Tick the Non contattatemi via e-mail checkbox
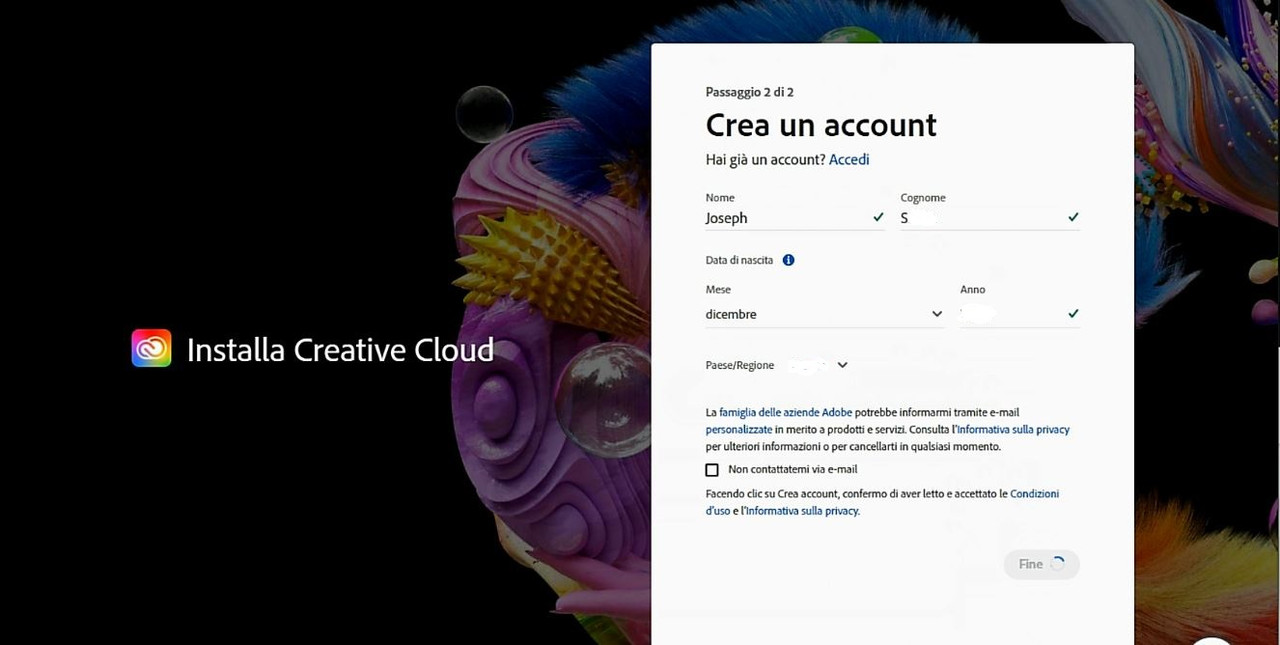Image resolution: width=1280 pixels, height=645 pixels. pyautogui.click(x=712, y=470)
